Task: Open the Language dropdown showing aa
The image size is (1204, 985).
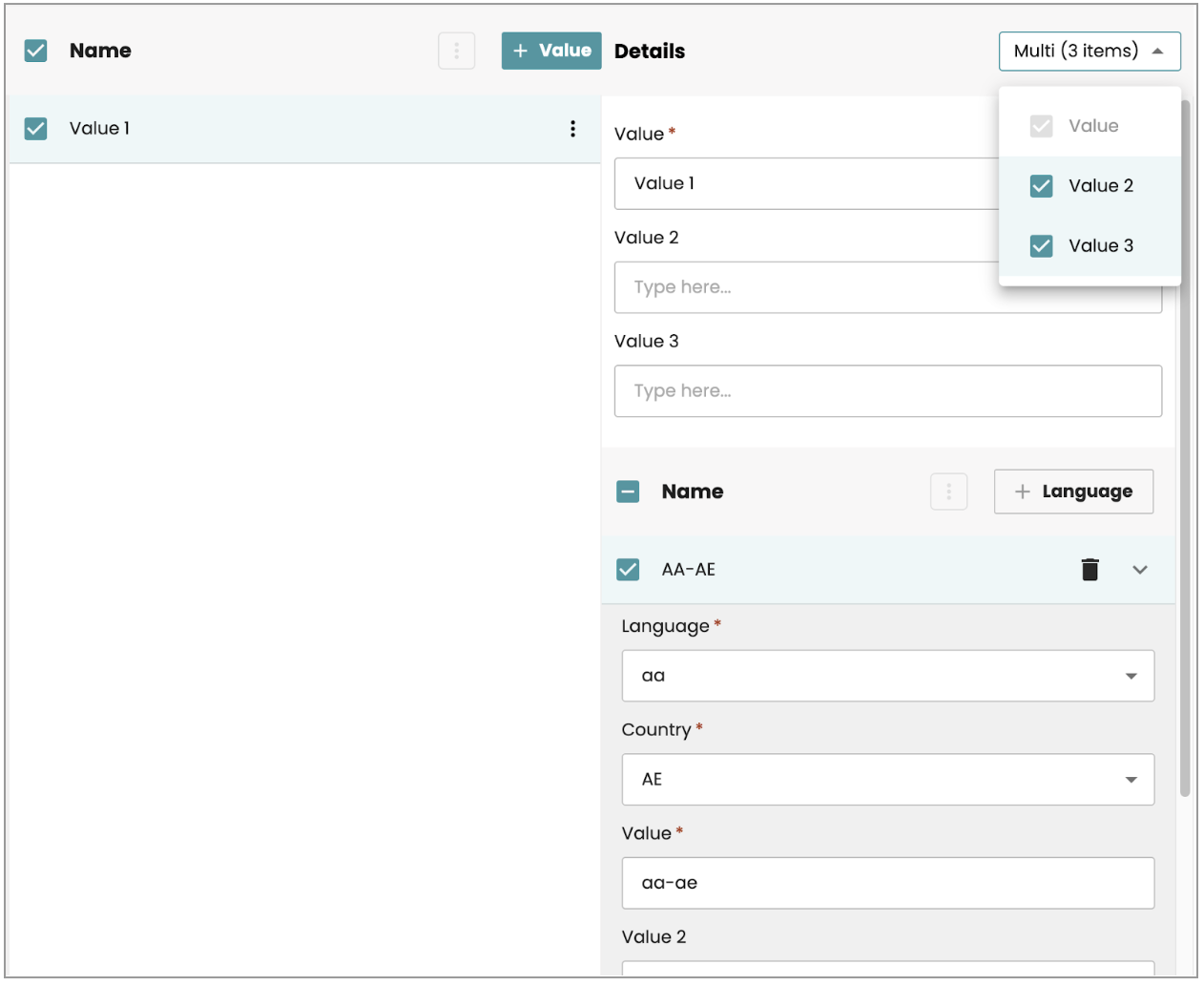Action: (887, 676)
